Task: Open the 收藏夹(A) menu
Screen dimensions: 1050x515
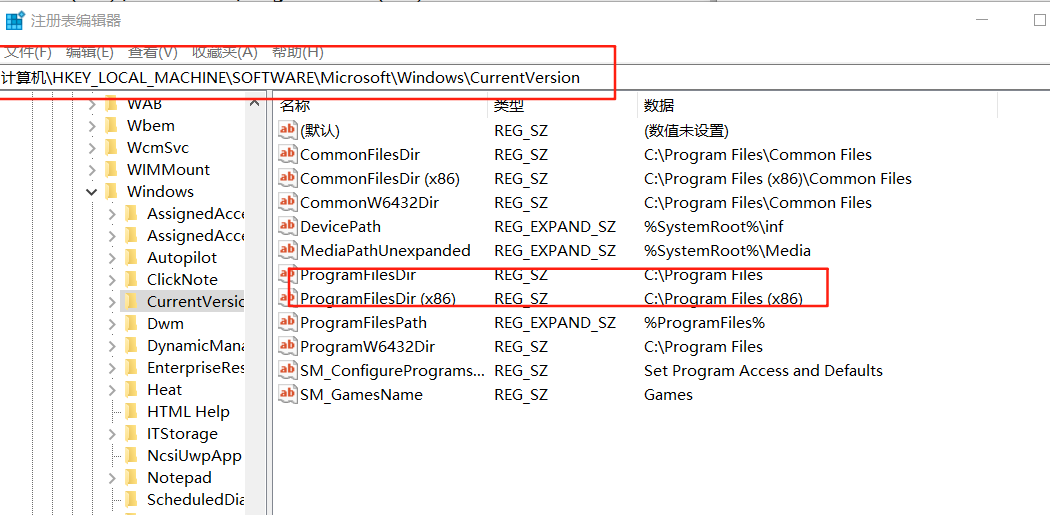Action: 224,52
